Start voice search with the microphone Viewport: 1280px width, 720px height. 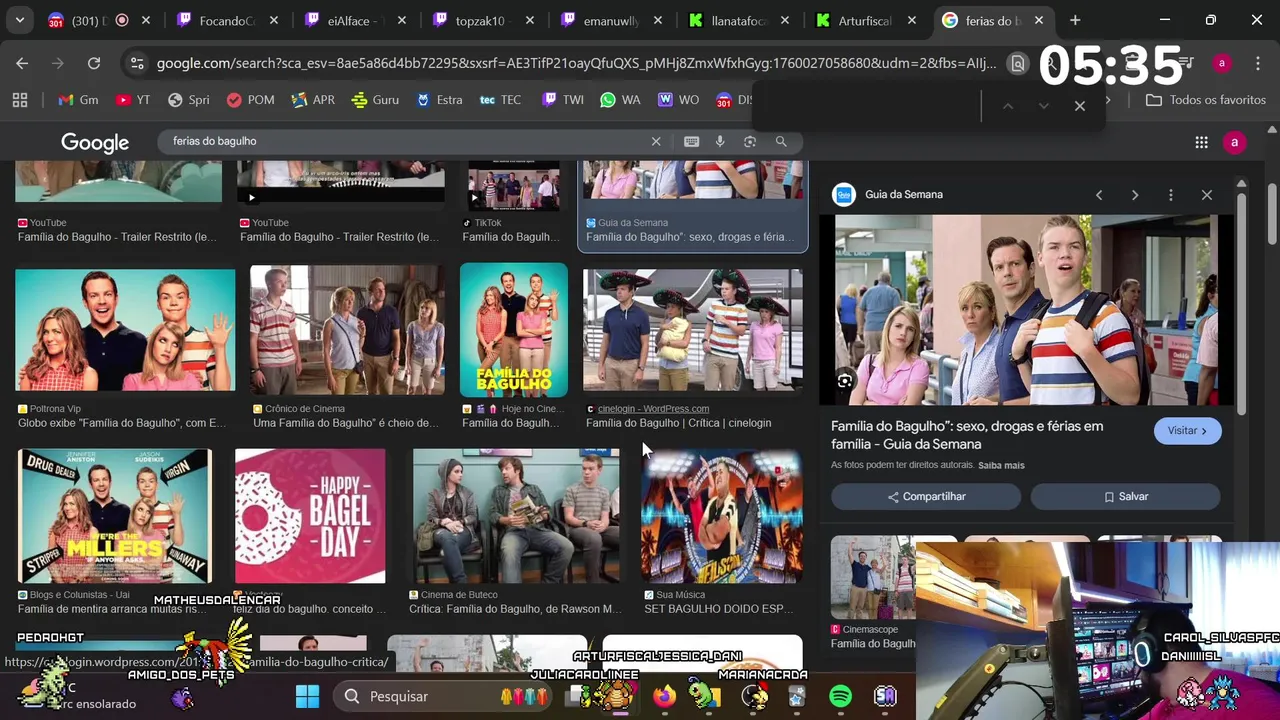[x=720, y=142]
